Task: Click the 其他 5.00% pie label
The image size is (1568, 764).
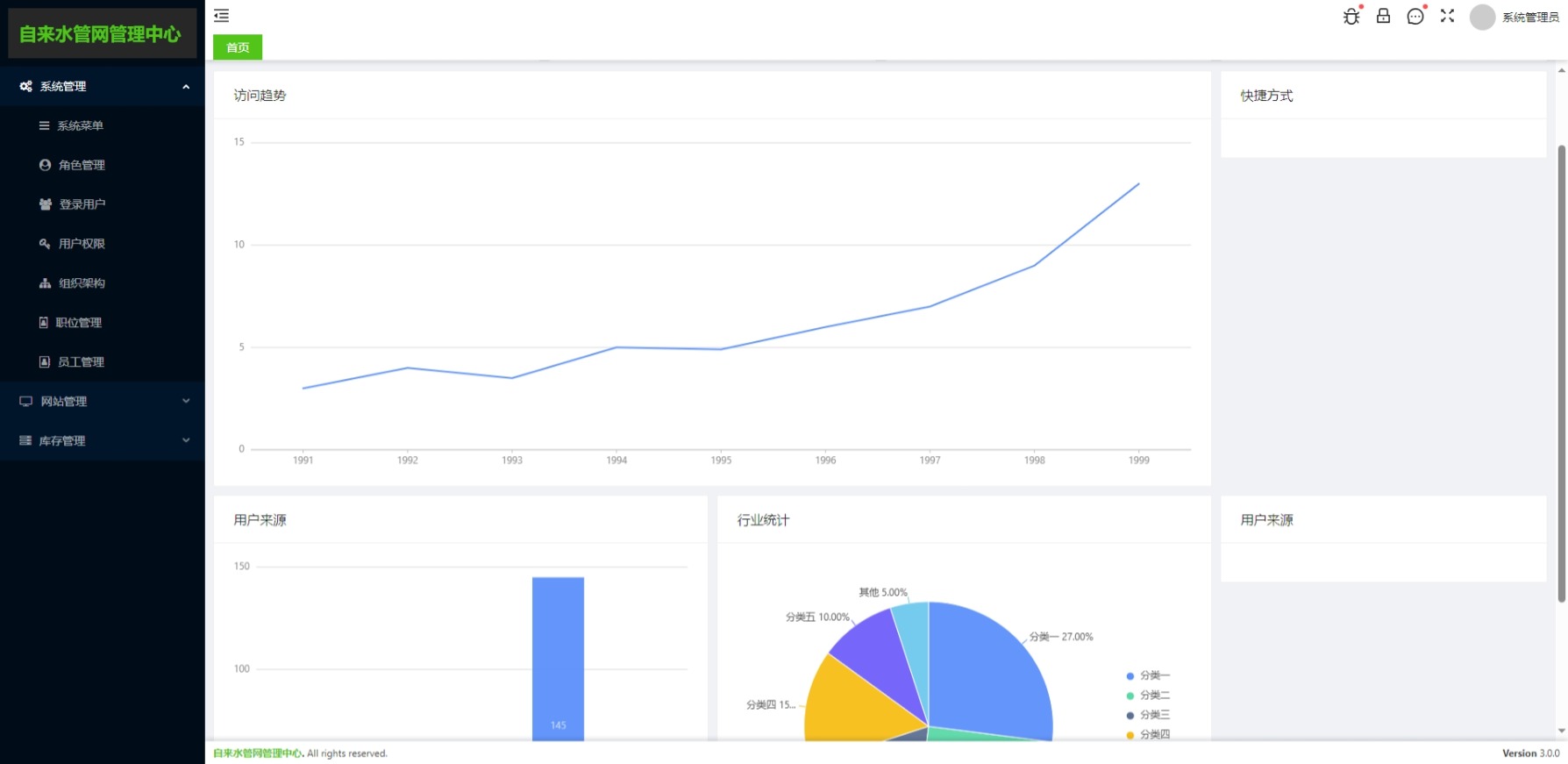Action: [x=883, y=593]
